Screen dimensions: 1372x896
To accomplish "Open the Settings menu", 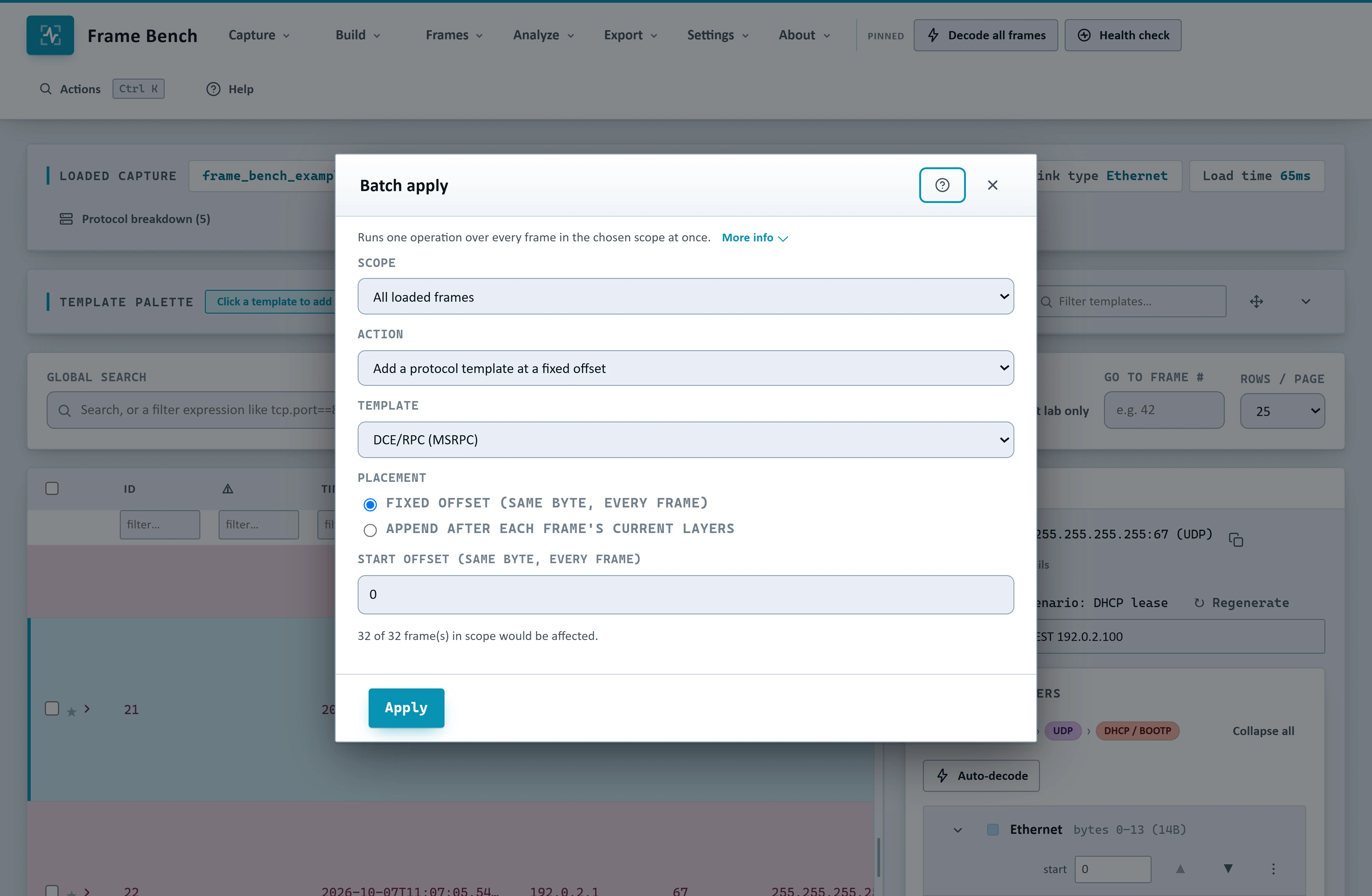I will (x=718, y=35).
